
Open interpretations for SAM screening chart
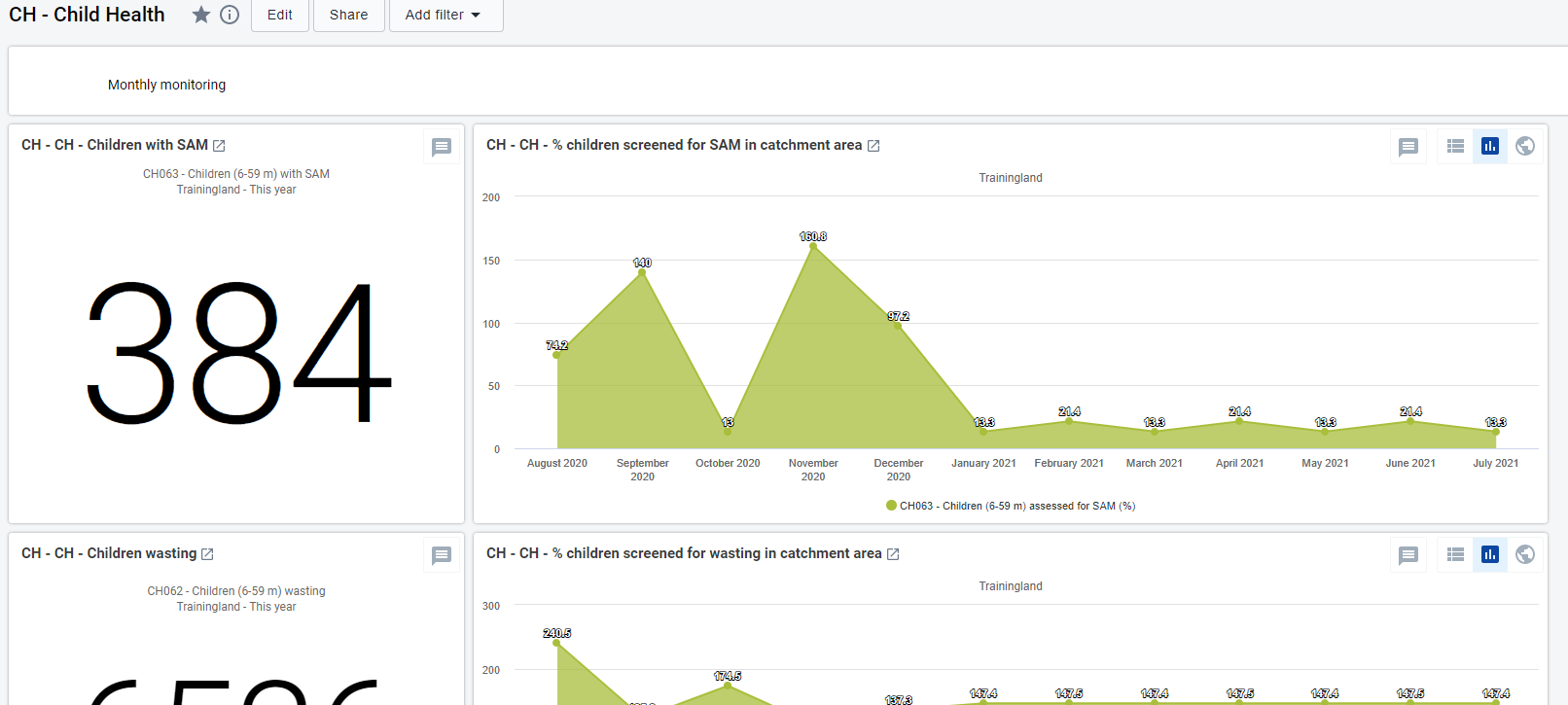coord(1408,147)
